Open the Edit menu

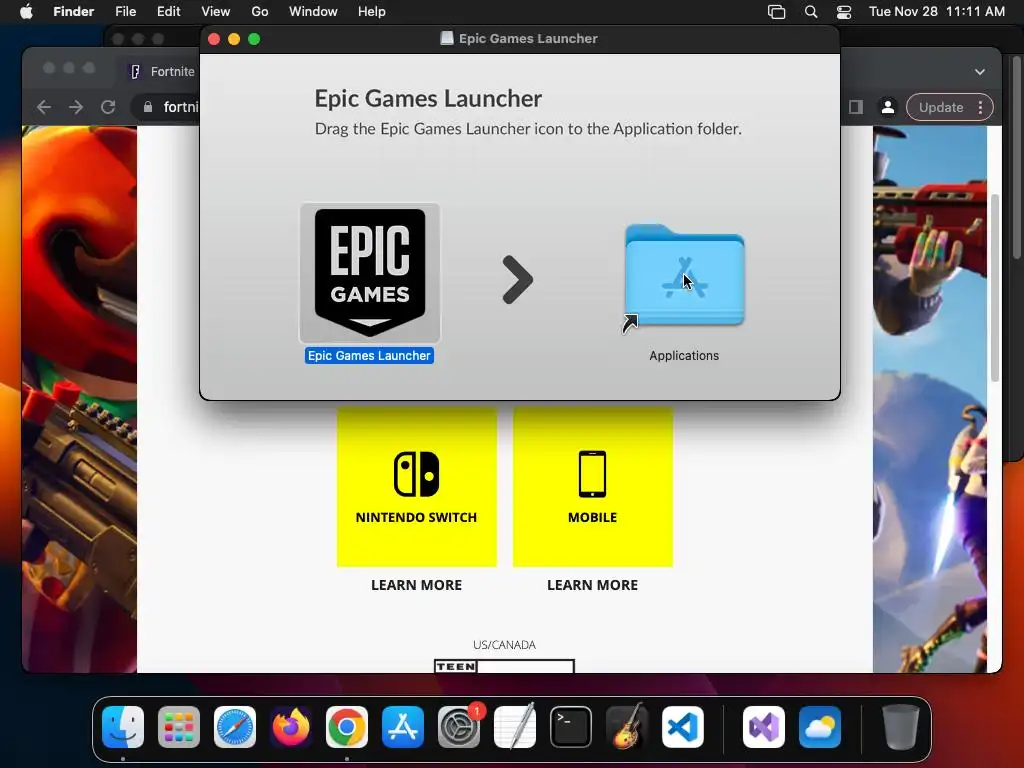168,12
